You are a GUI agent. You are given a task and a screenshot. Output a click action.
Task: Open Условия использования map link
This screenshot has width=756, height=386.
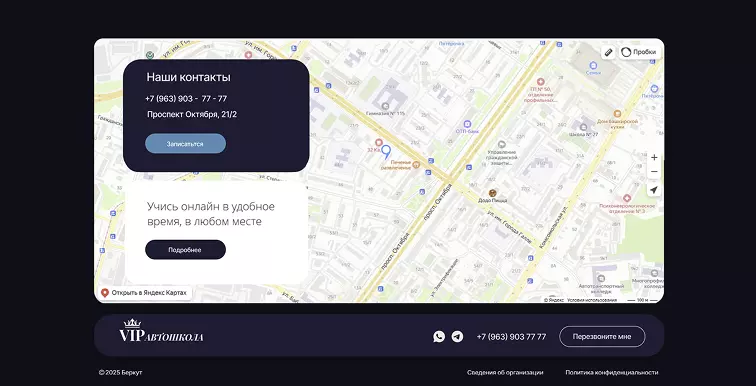(592, 300)
